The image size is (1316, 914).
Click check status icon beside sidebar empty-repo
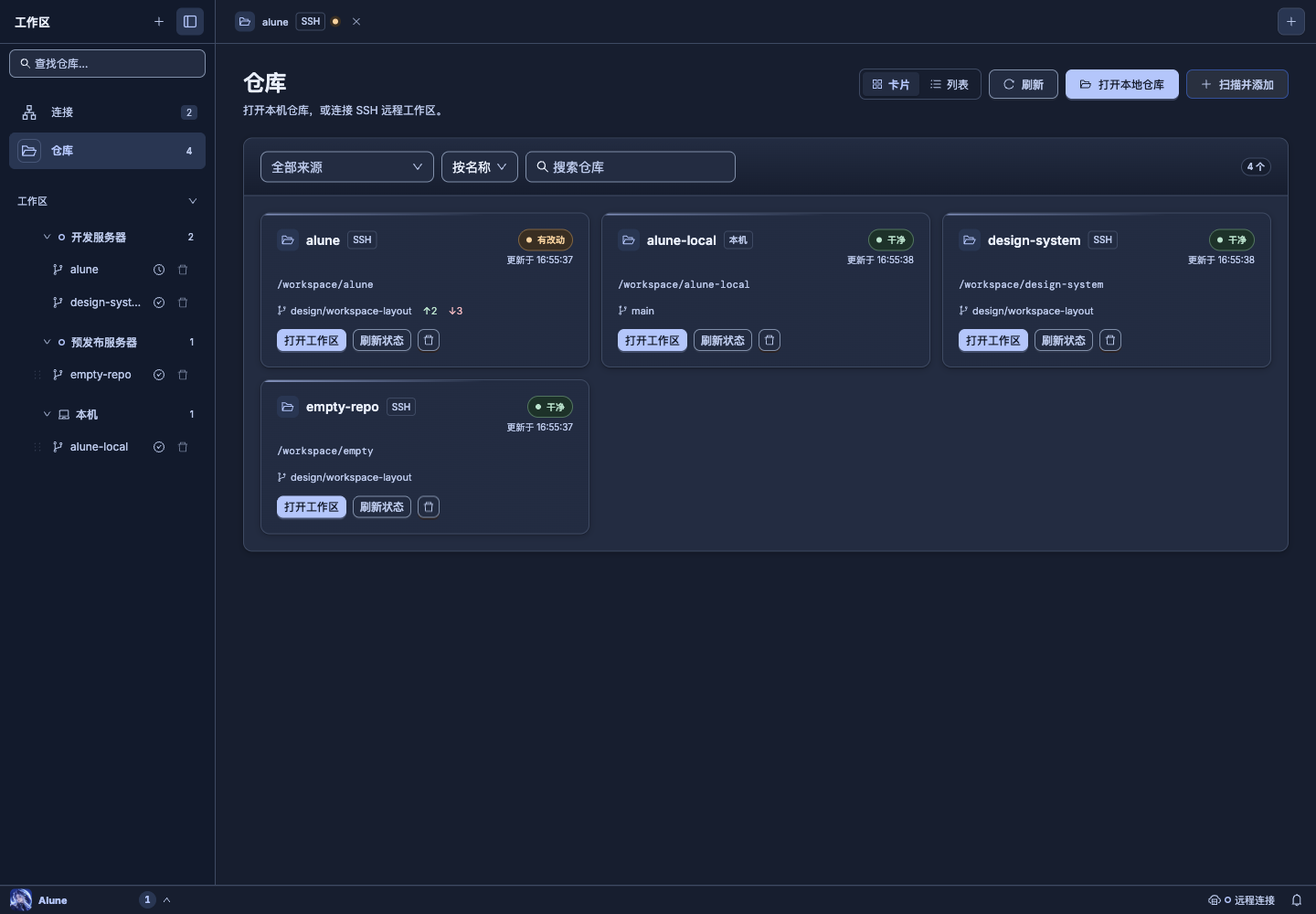[x=159, y=375]
